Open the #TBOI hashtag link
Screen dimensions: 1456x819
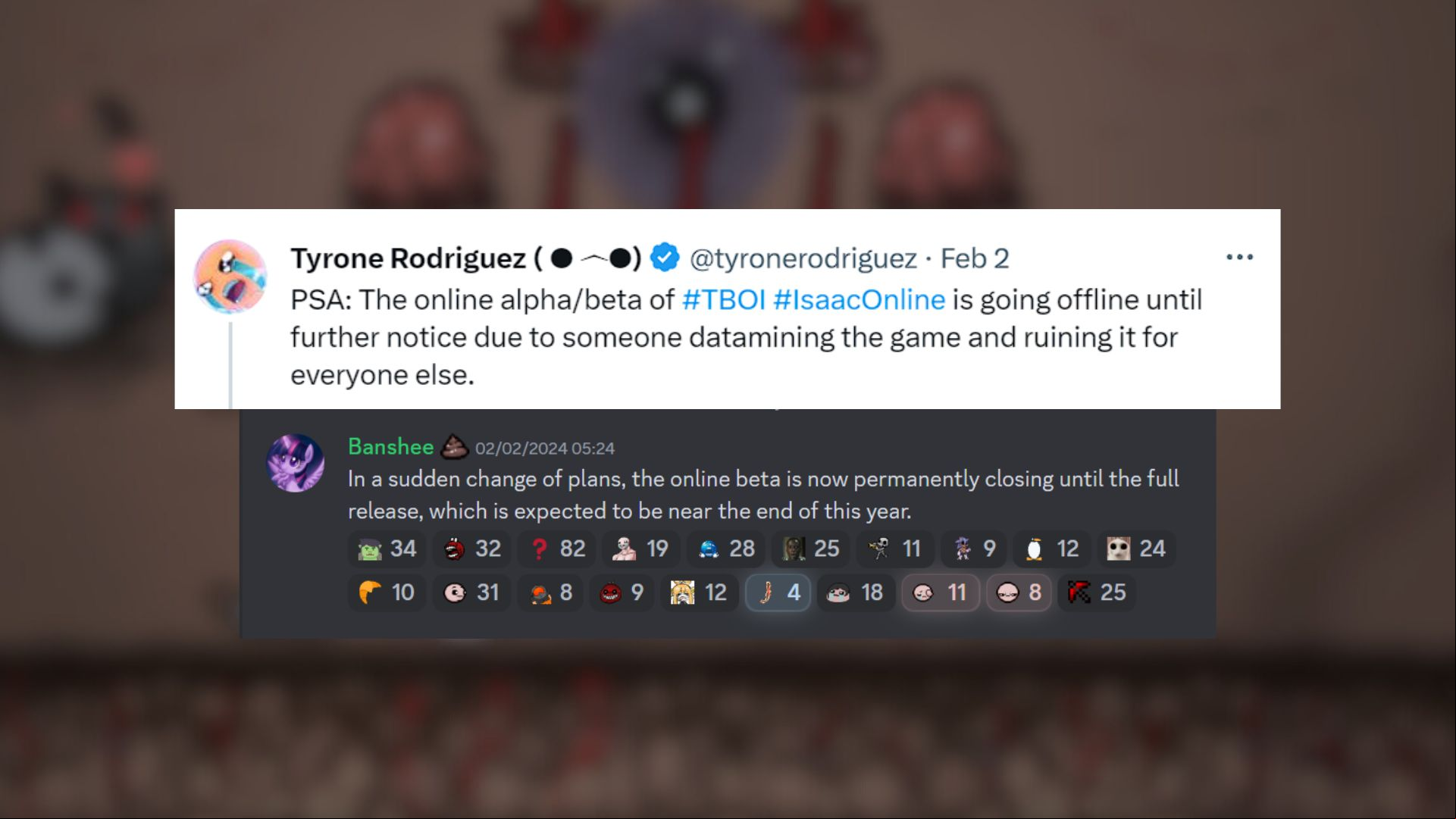pyautogui.click(x=724, y=299)
